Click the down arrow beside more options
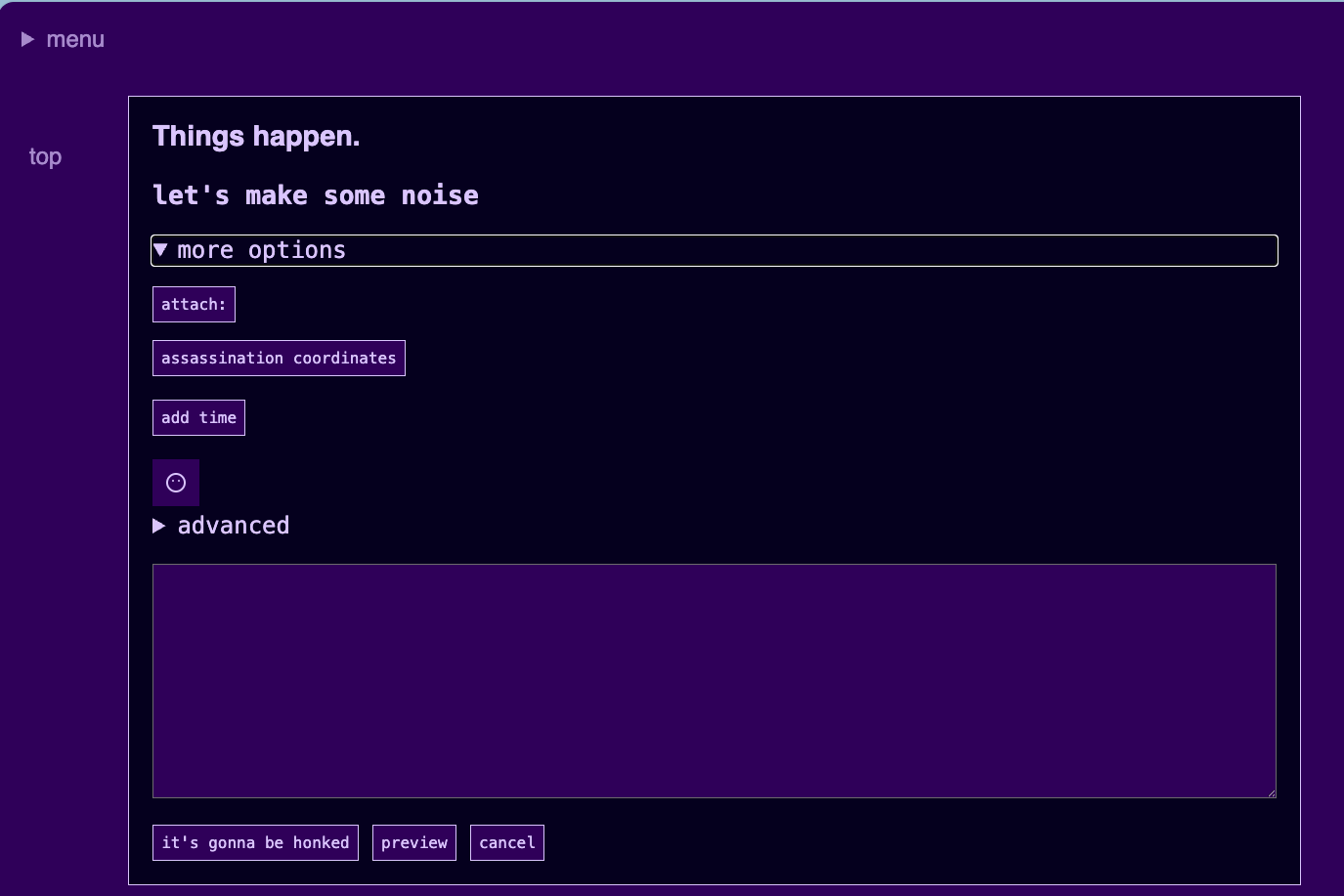1344x896 pixels. [x=161, y=250]
